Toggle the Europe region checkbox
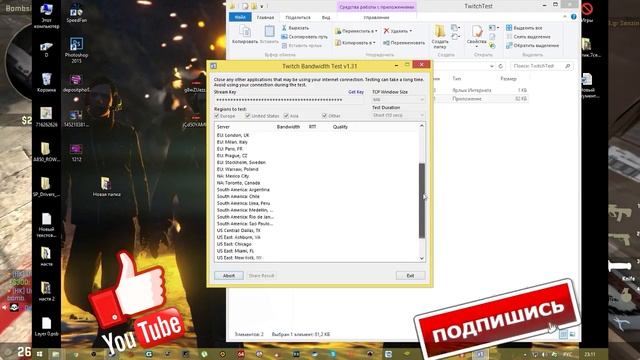640x360 pixels. point(217,116)
